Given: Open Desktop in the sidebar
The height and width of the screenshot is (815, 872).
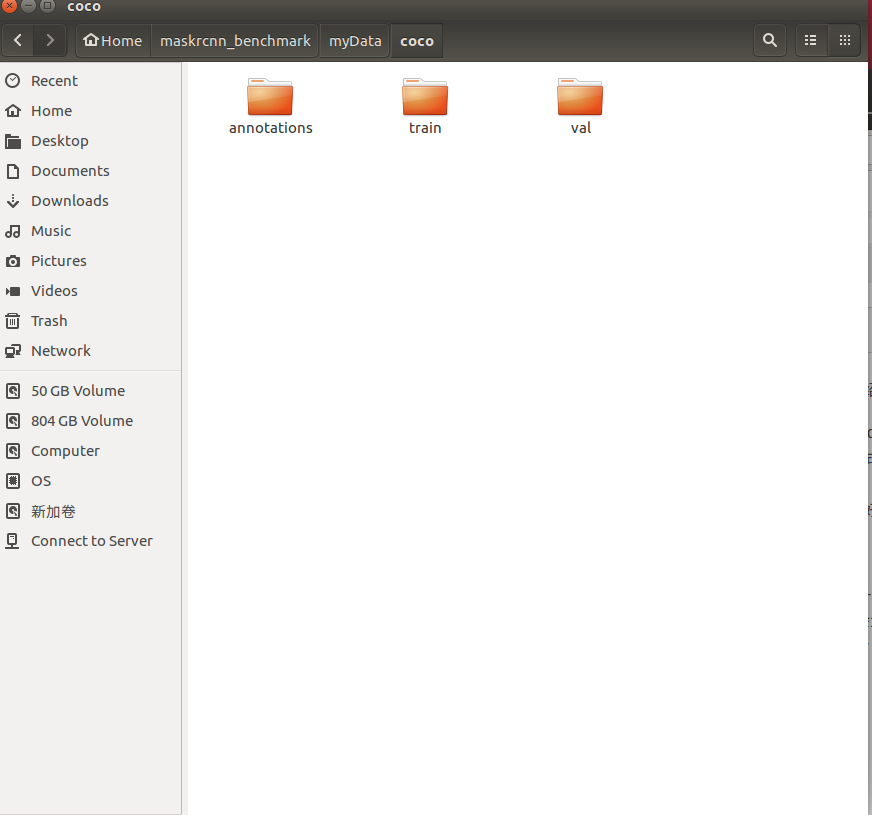Looking at the screenshot, I should click(x=91, y=141).
